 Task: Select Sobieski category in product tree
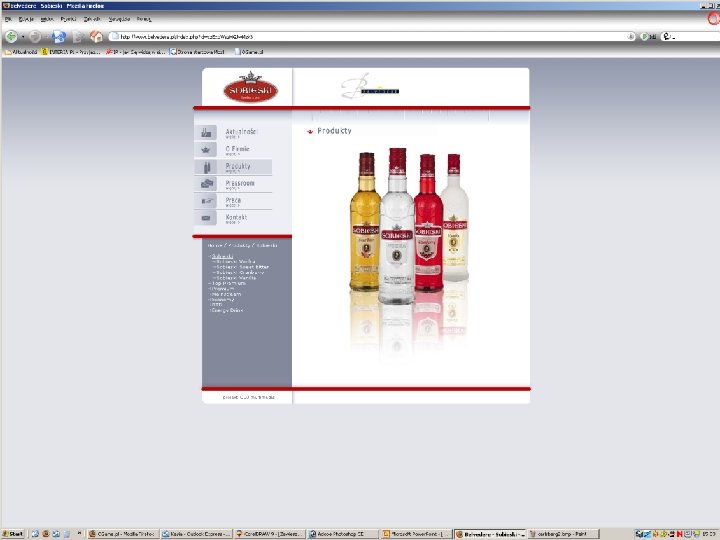pos(222,256)
